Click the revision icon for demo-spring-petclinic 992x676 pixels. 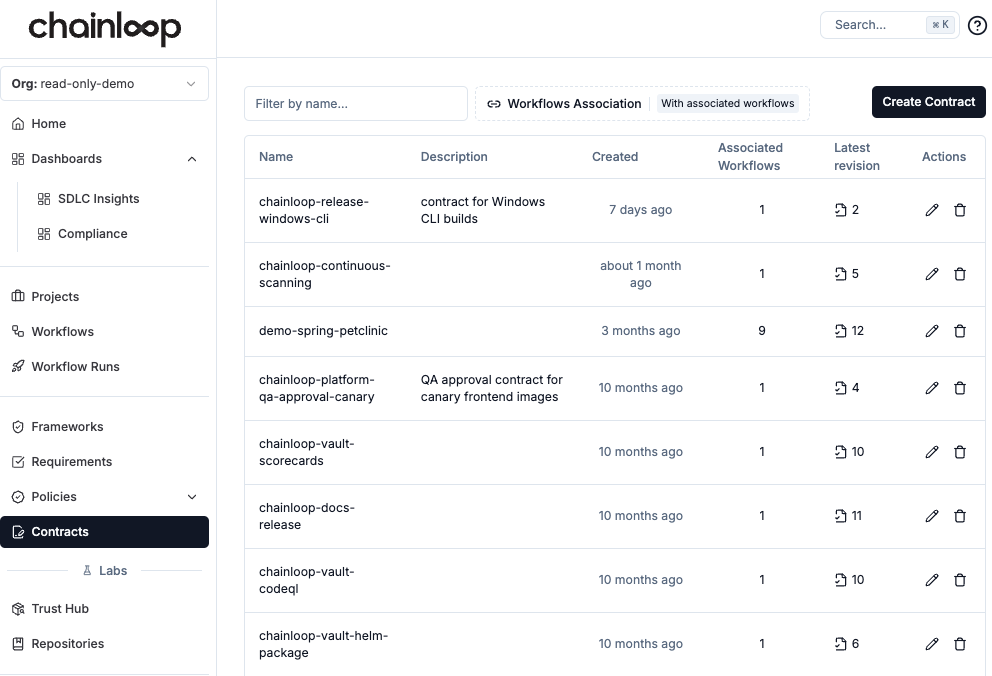(840, 331)
